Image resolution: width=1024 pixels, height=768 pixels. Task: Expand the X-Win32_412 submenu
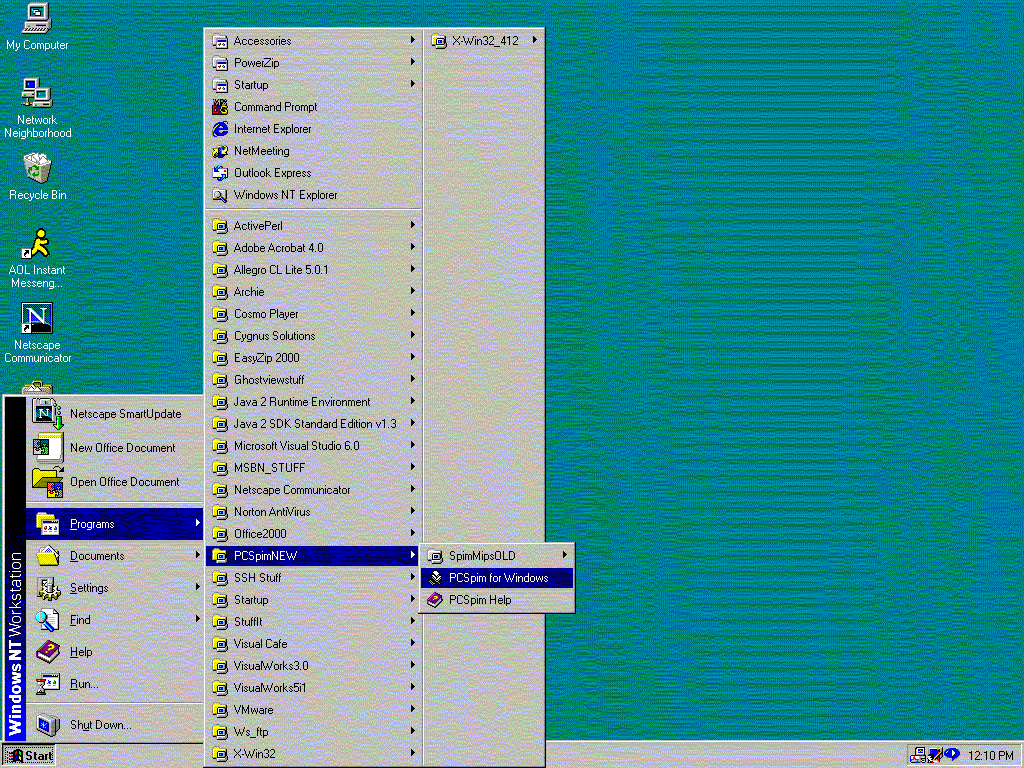click(x=485, y=41)
